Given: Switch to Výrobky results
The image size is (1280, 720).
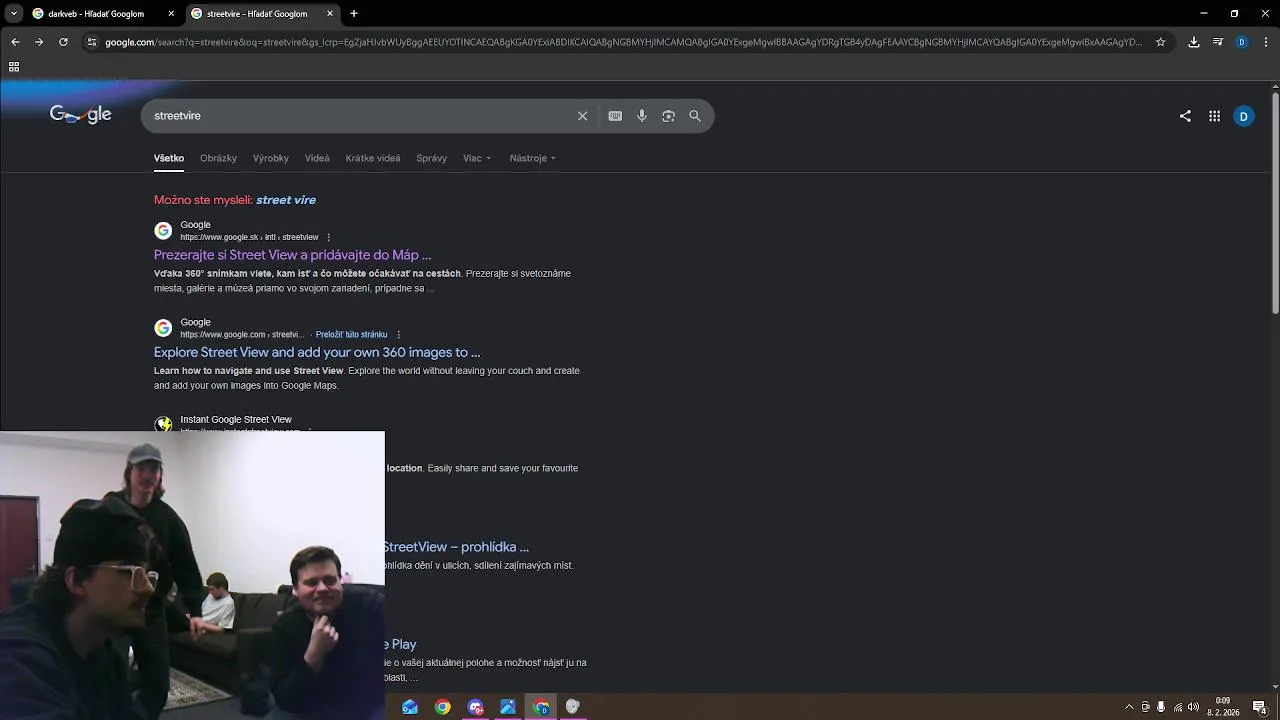Looking at the screenshot, I should [x=271, y=158].
